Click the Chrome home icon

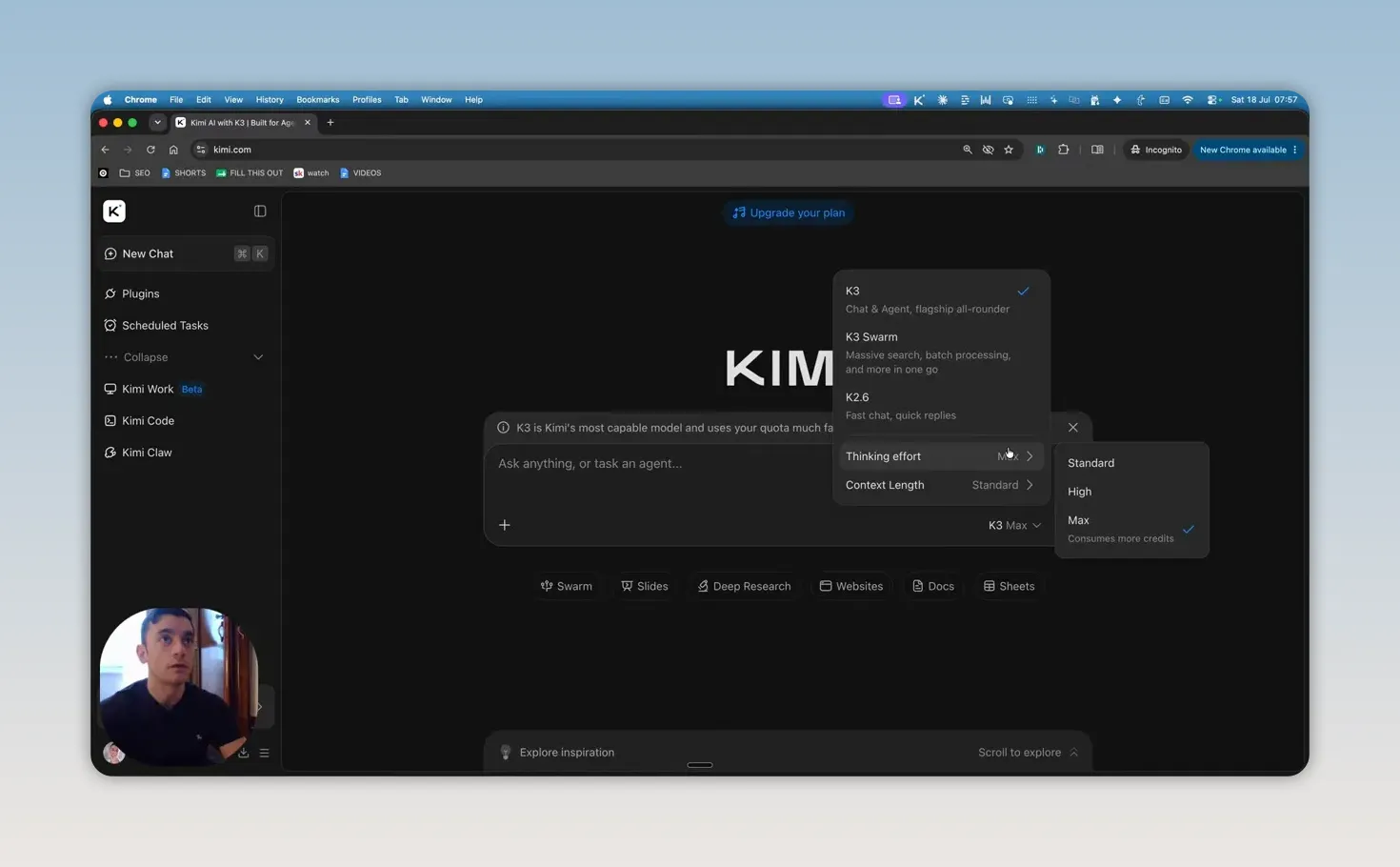pyautogui.click(x=173, y=150)
